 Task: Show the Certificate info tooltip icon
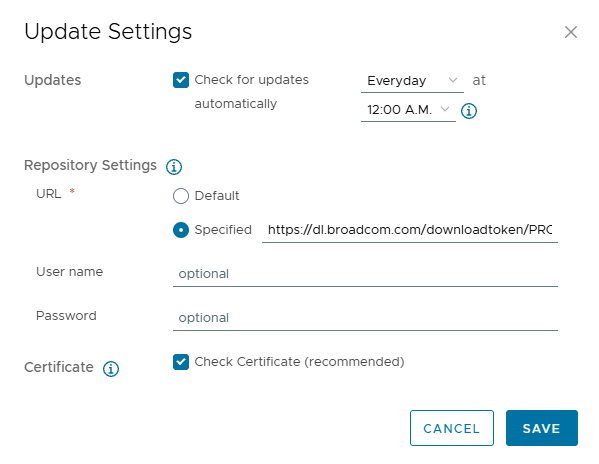point(111,369)
